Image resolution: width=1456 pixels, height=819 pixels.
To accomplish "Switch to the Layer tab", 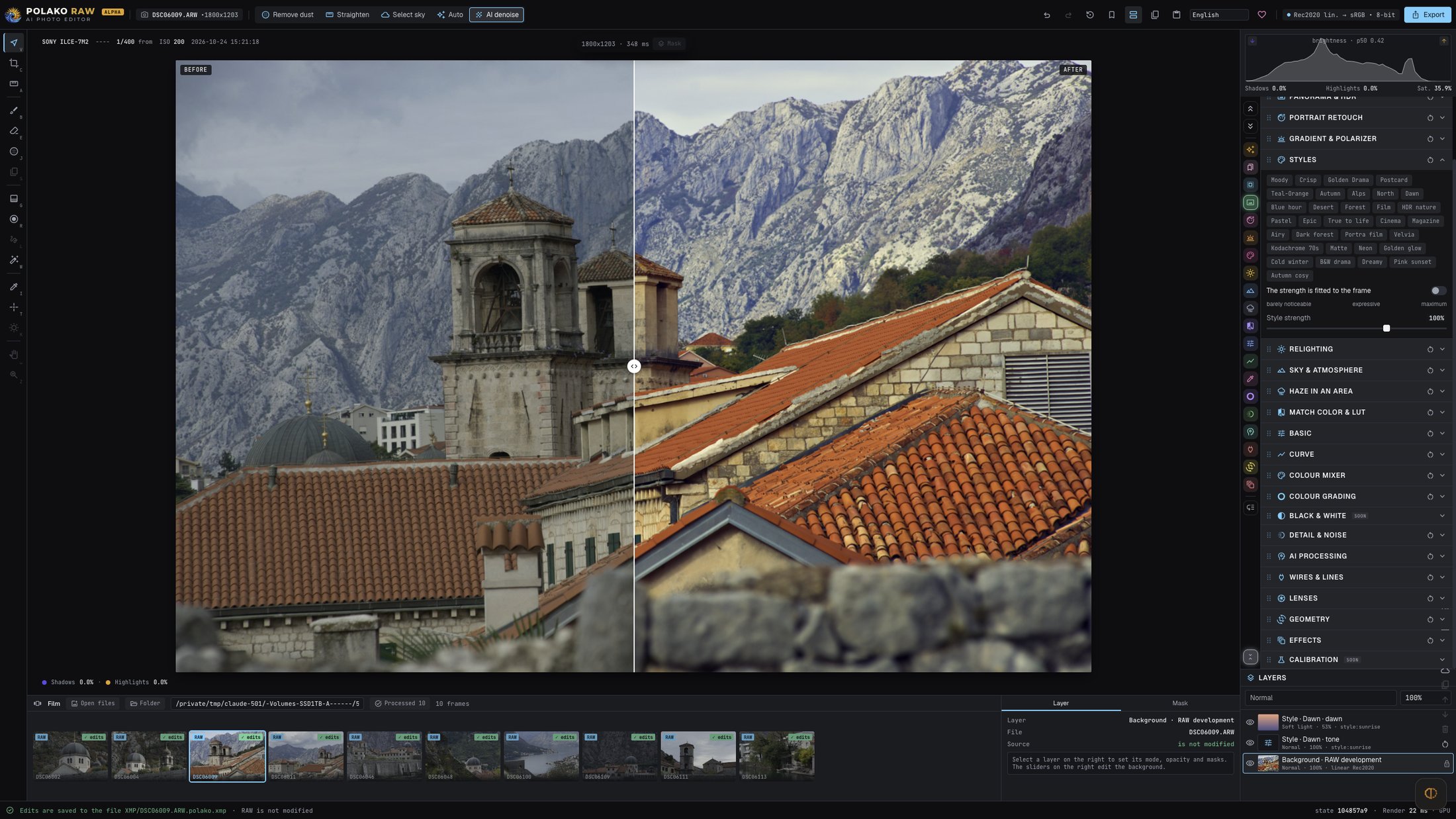I will click(1060, 703).
